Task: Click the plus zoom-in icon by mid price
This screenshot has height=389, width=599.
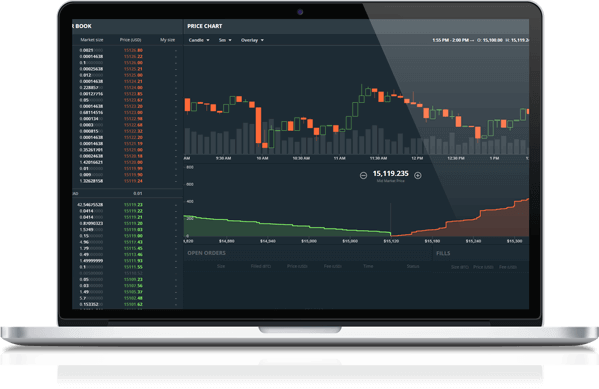Action: 418,175
